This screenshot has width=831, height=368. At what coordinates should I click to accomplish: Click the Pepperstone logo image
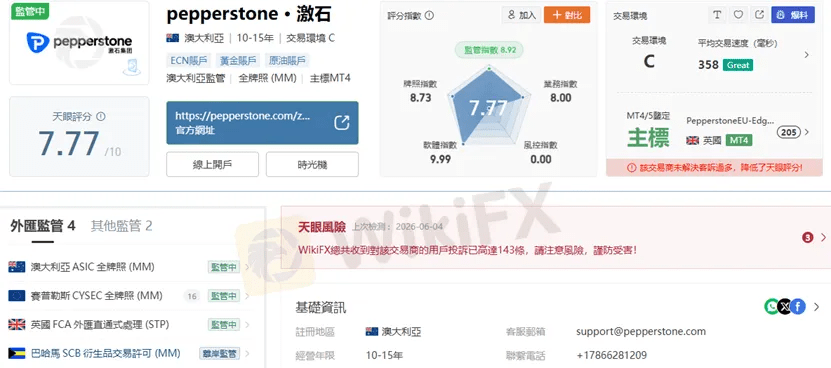(79, 42)
